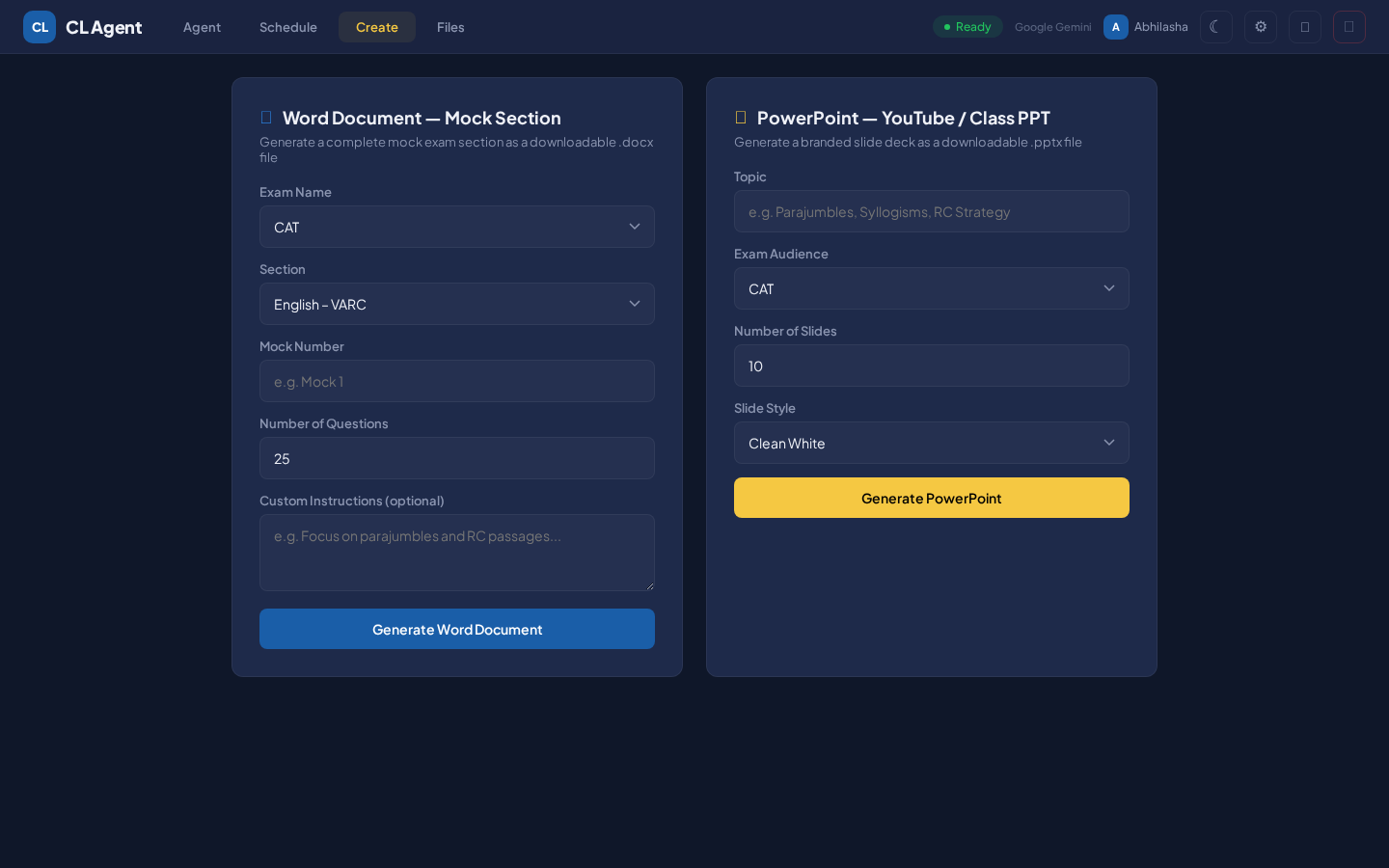This screenshot has height=868, width=1389.
Task: Click the document icon on the Word card
Action: (265, 117)
